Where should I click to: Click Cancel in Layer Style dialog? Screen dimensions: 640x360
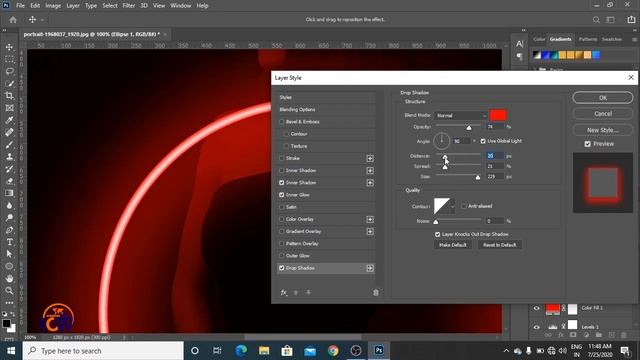603,113
